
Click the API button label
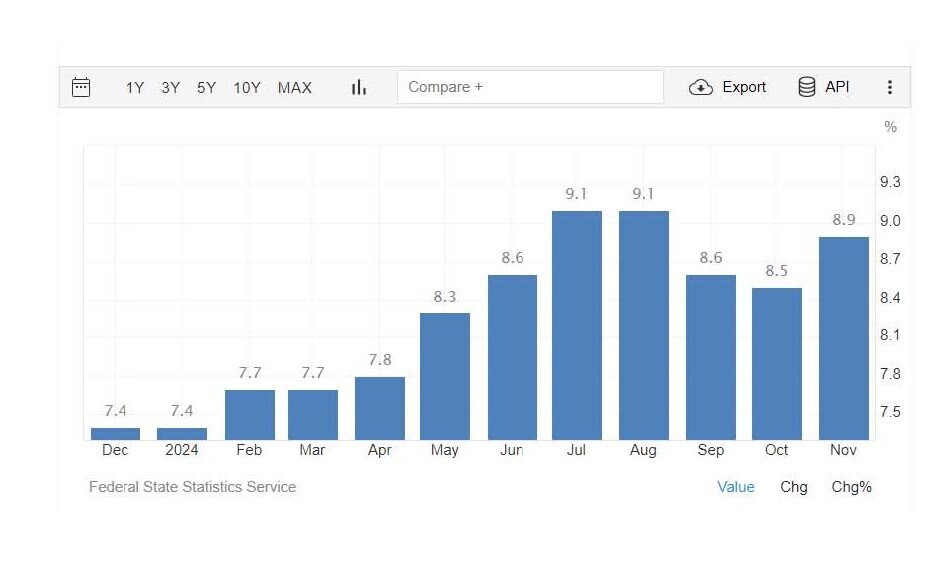837,87
